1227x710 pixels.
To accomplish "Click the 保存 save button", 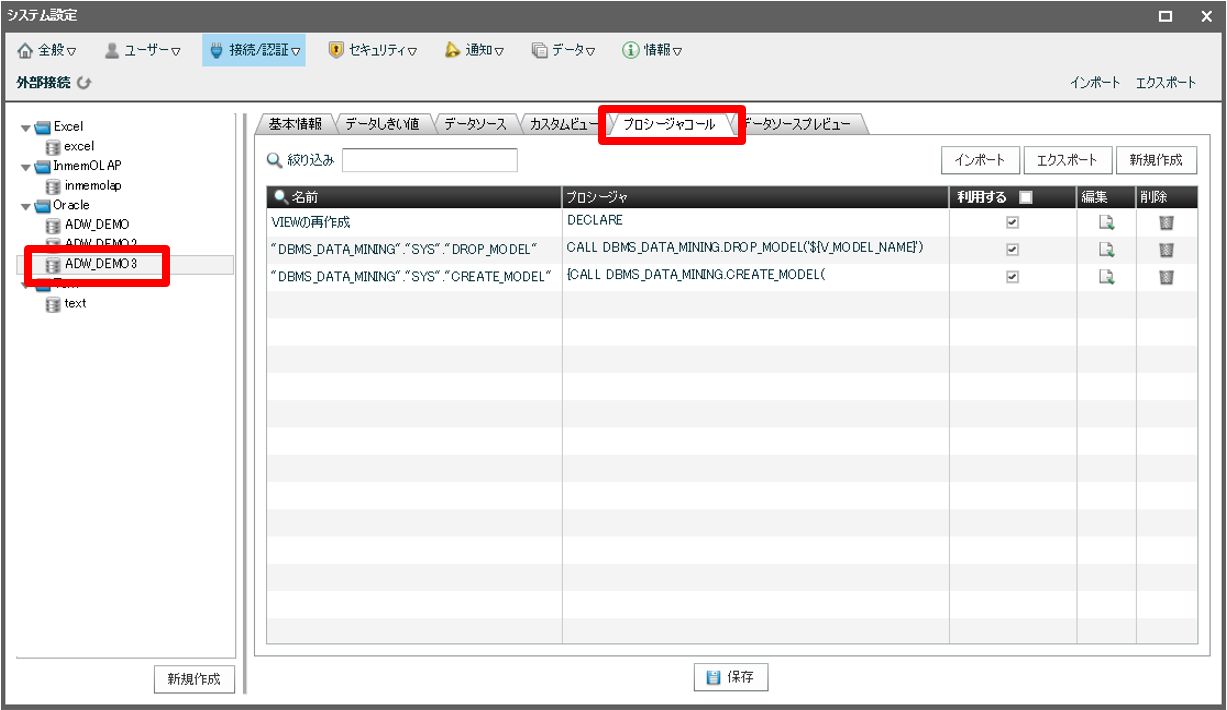I will [x=731, y=677].
